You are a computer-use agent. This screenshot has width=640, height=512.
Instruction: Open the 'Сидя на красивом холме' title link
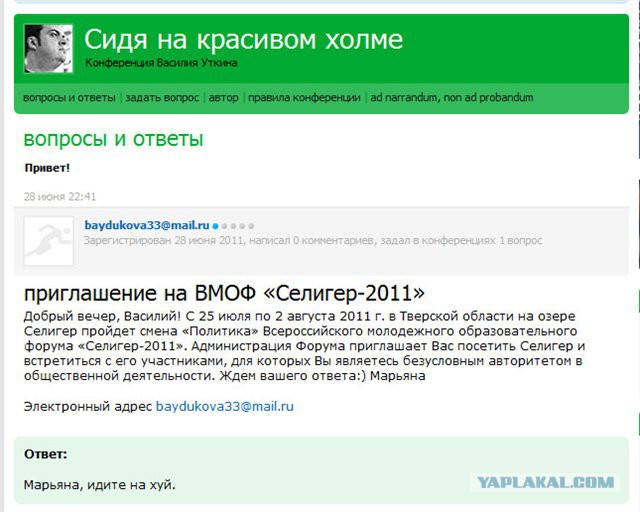pyautogui.click(x=244, y=40)
